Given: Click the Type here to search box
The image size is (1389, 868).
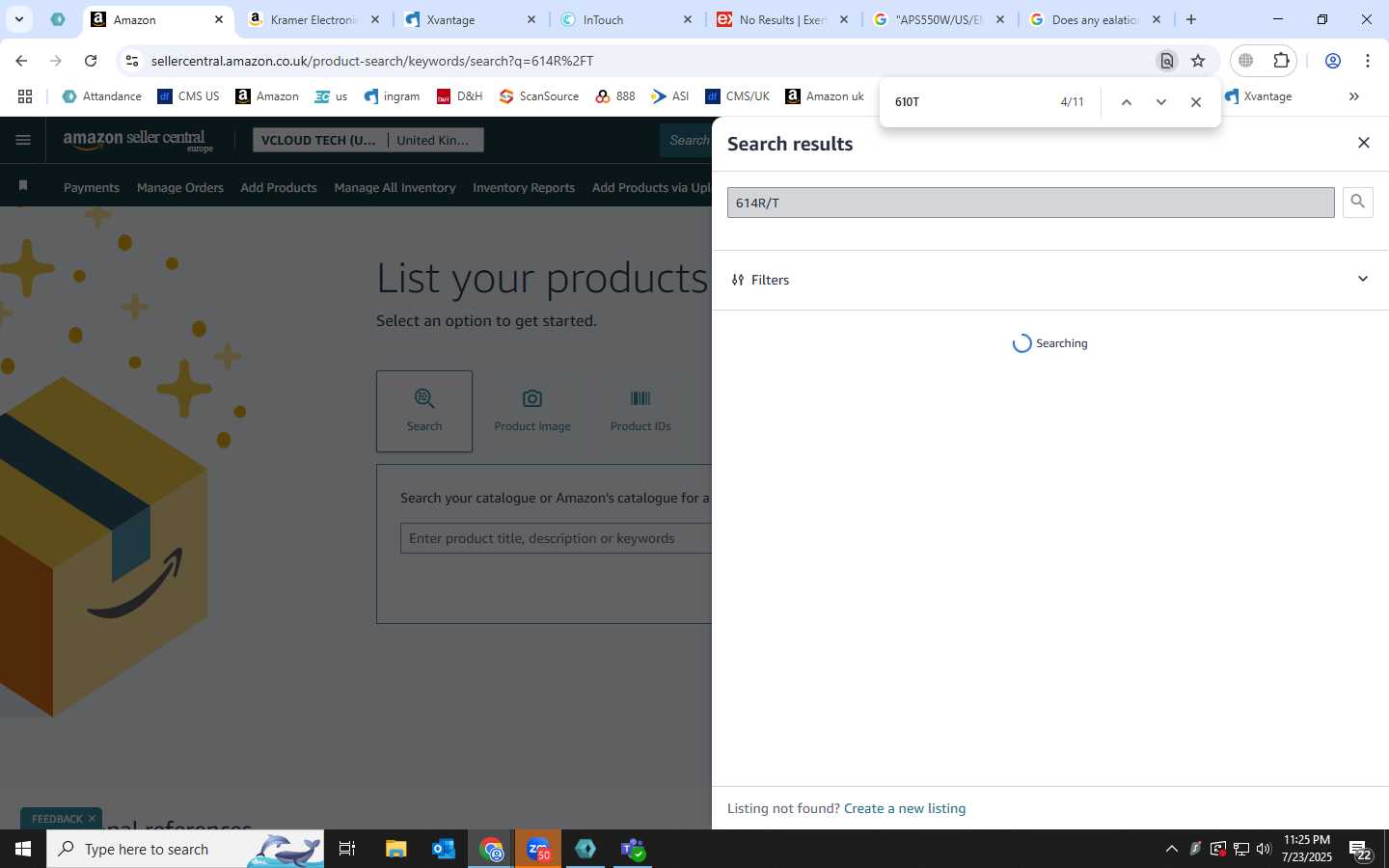Looking at the screenshot, I should coord(185,849).
